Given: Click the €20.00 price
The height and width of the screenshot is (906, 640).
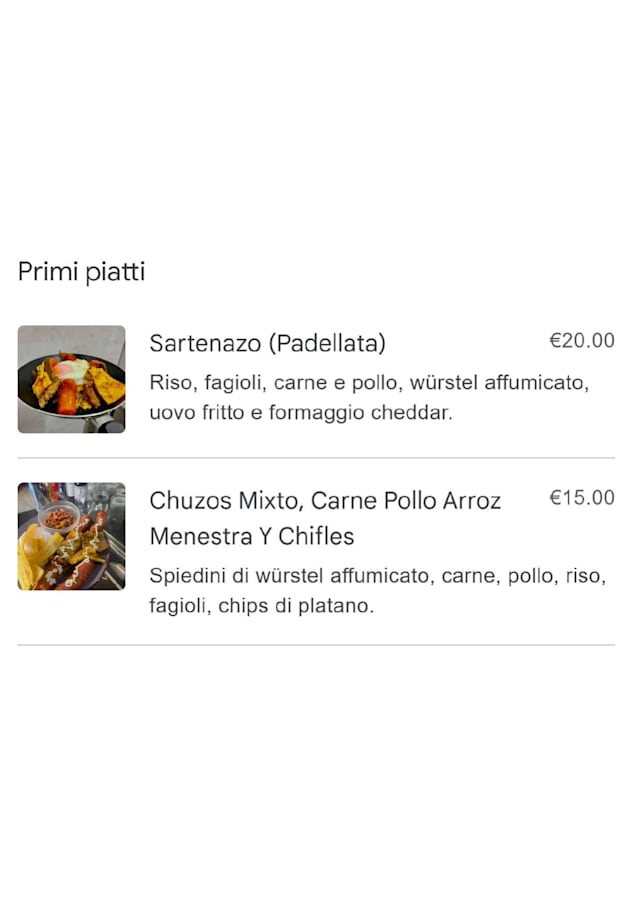Looking at the screenshot, I should (x=582, y=341).
